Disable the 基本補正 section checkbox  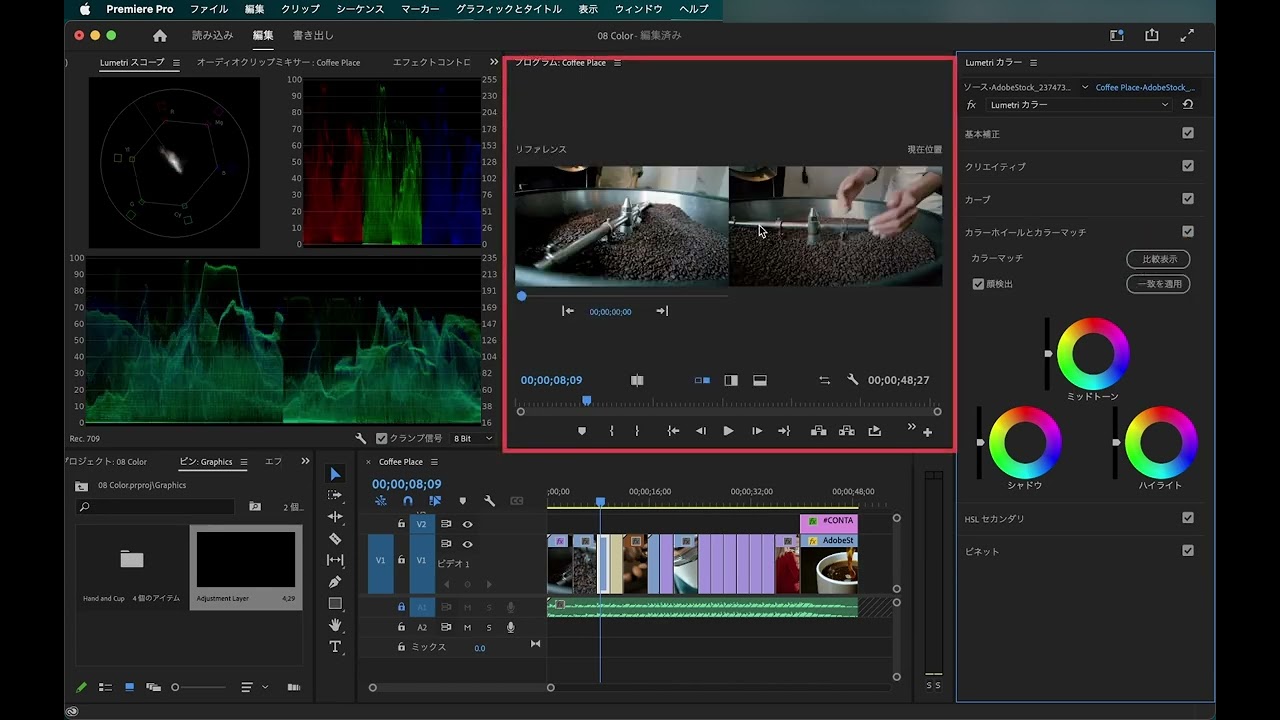point(1188,133)
